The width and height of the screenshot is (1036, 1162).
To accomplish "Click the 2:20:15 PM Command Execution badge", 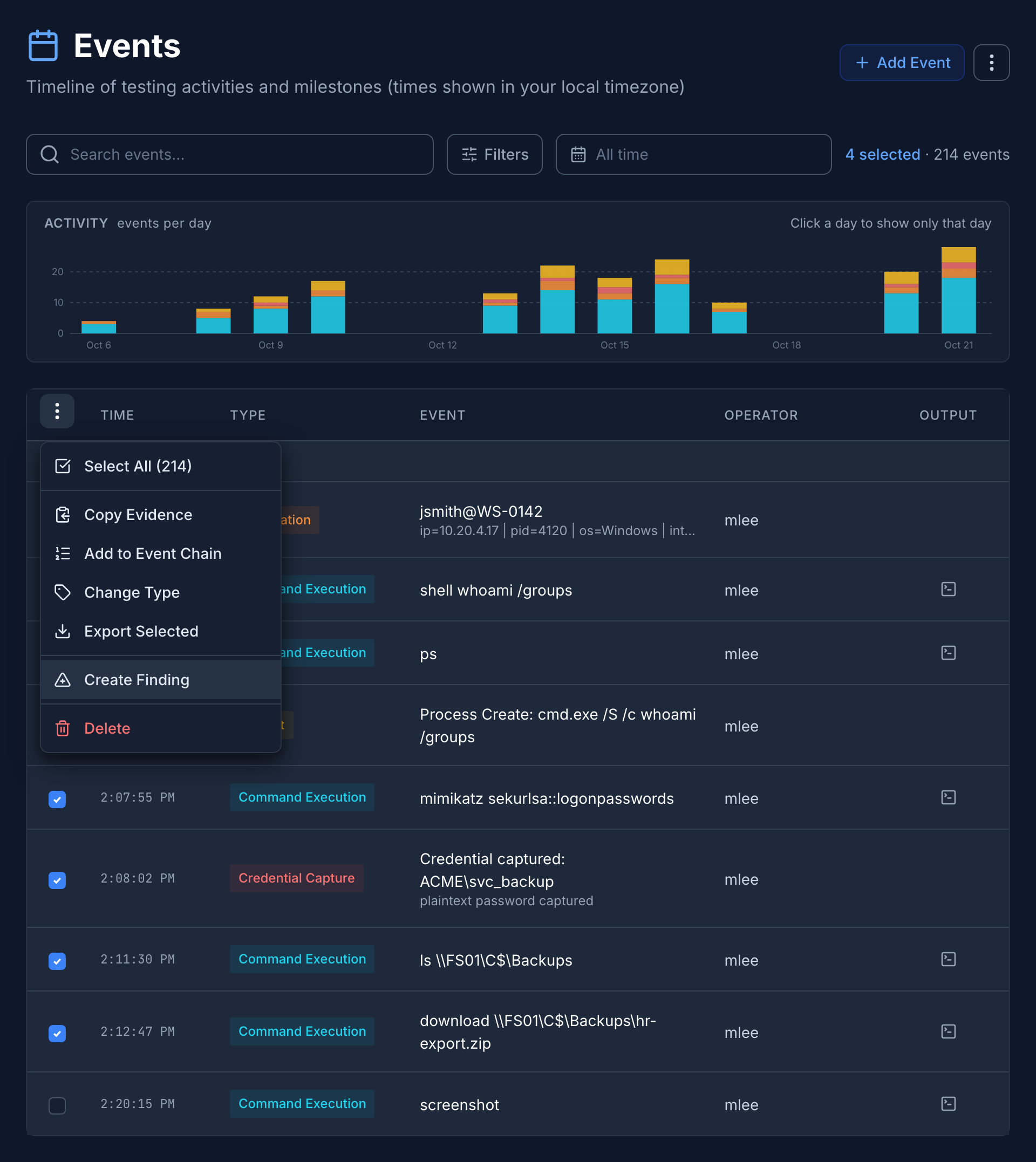I will (302, 1103).
